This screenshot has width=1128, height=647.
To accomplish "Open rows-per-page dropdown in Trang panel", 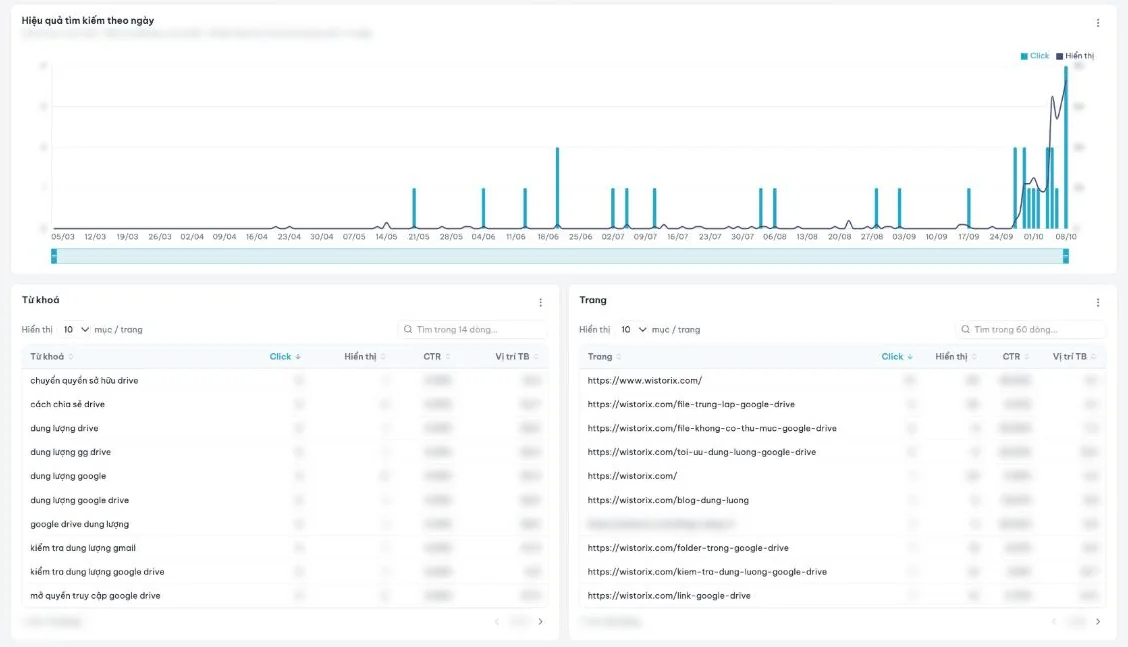I will click(632, 330).
